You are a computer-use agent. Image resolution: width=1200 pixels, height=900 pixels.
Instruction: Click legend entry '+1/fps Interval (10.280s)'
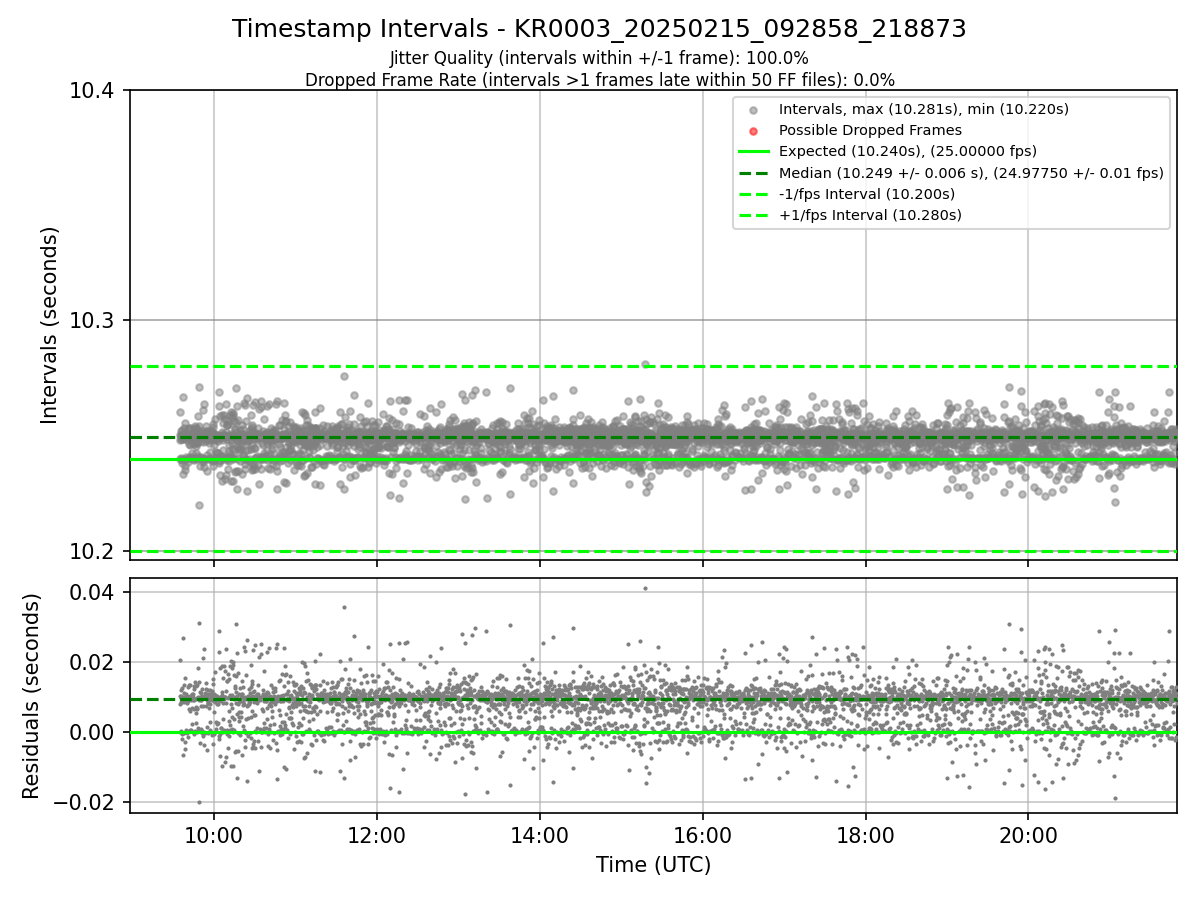[870, 215]
